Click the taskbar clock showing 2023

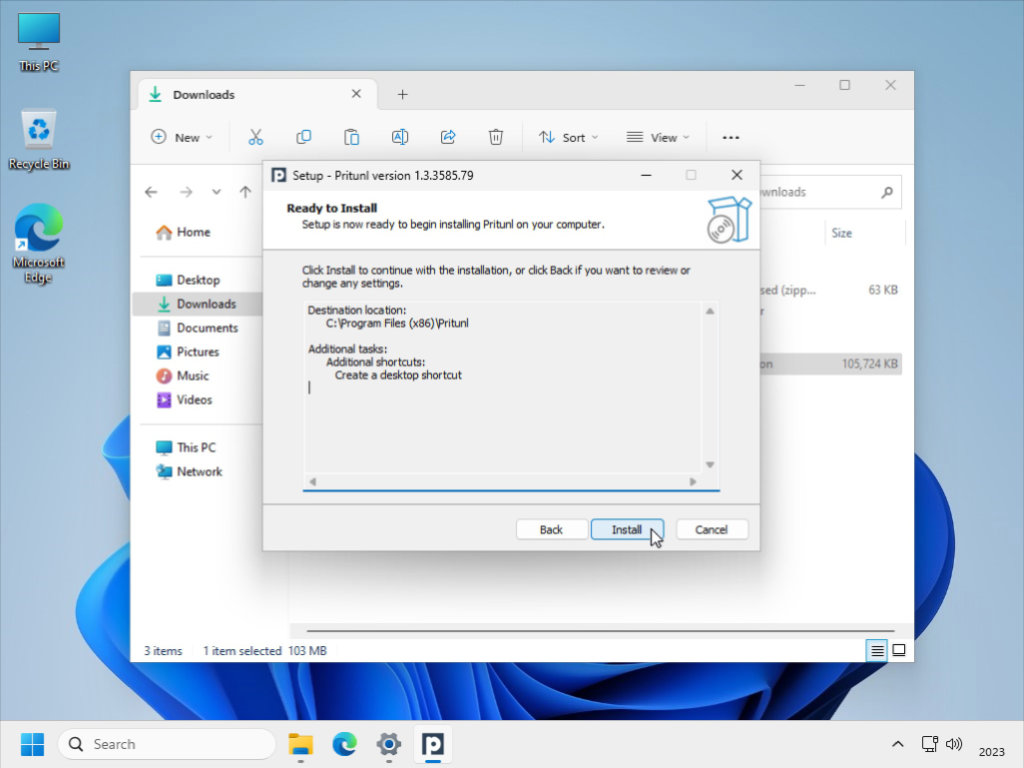point(991,752)
